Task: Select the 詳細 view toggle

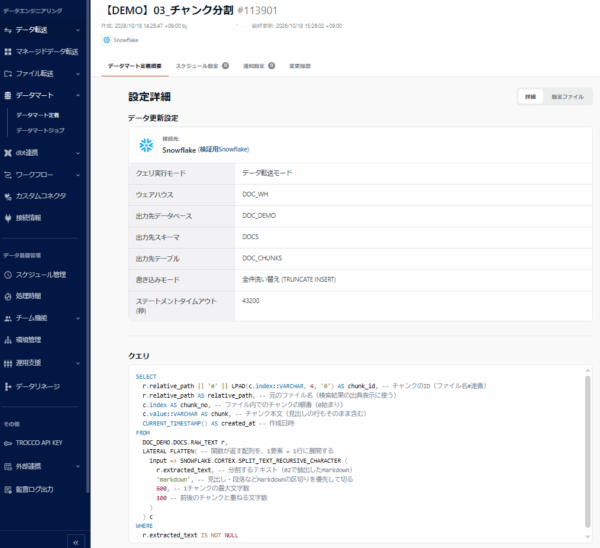Action: pyautogui.click(x=530, y=97)
